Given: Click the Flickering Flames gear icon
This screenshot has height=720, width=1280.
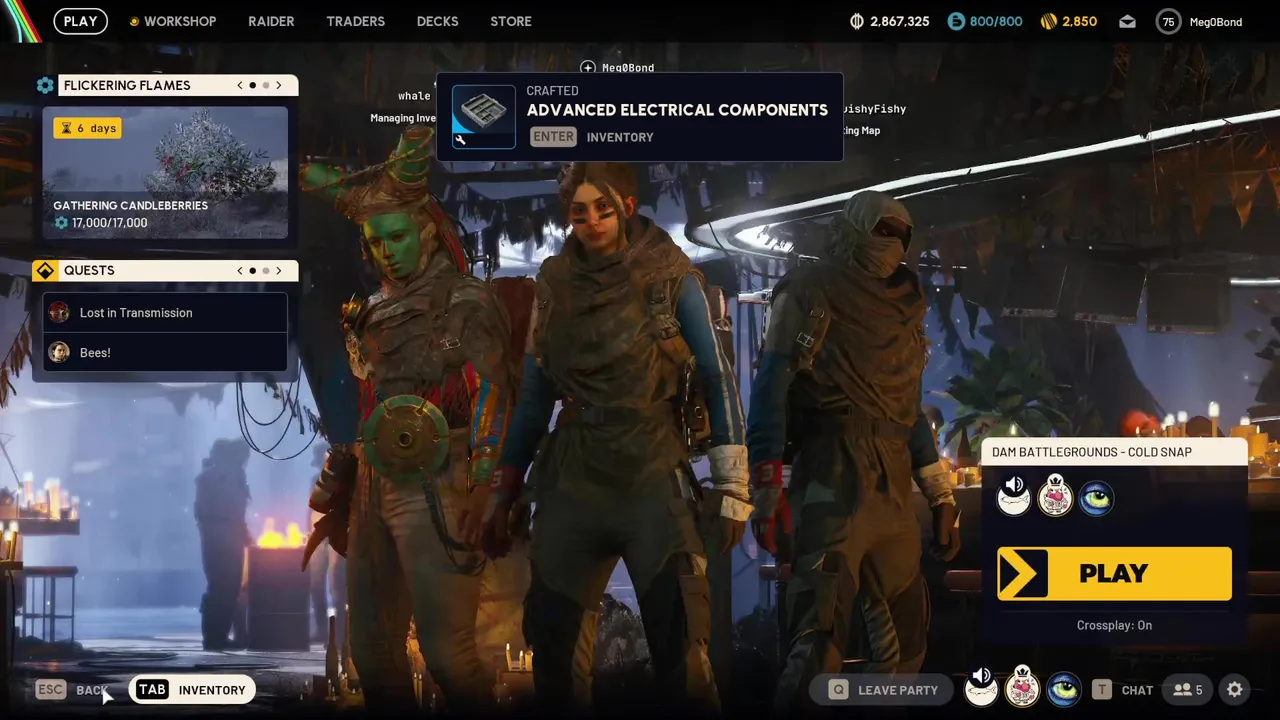Looking at the screenshot, I should point(45,85).
